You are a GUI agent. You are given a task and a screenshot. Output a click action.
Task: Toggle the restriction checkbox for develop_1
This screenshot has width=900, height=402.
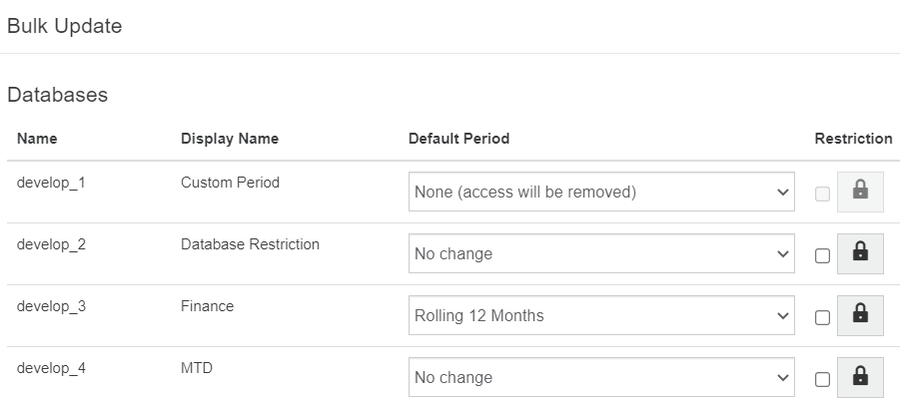822,194
